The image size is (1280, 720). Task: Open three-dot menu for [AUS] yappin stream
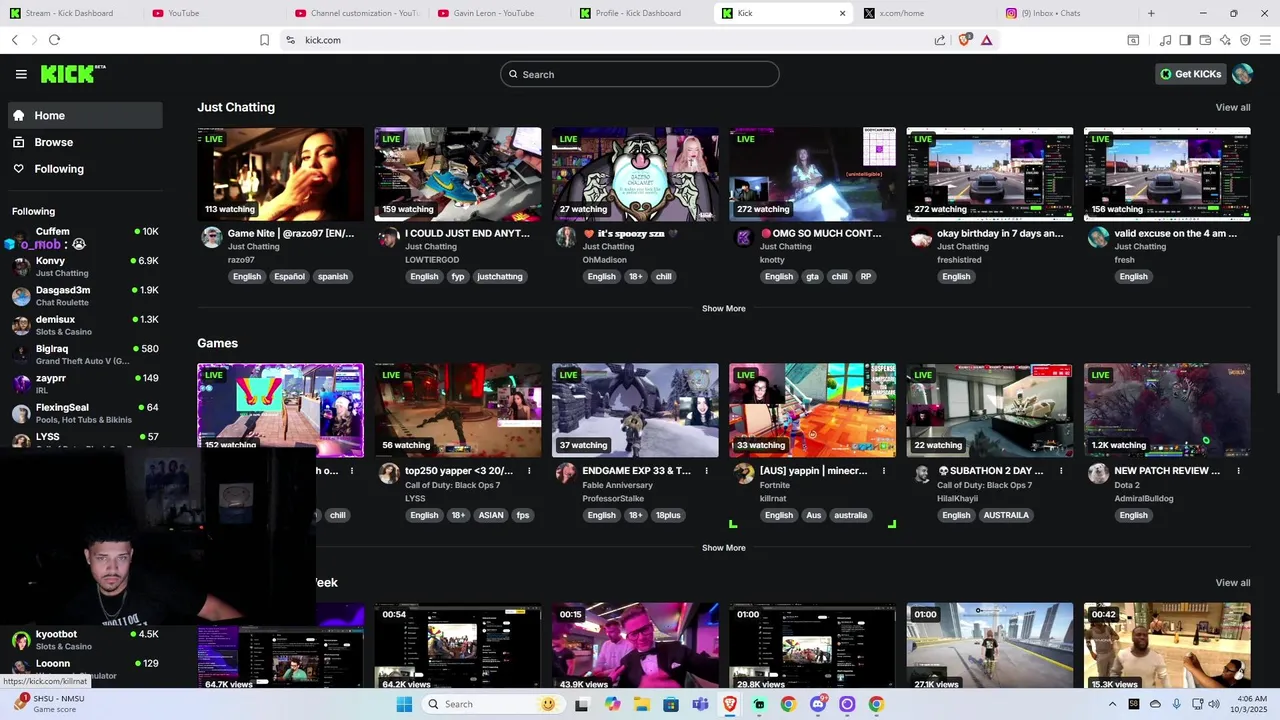click(884, 471)
